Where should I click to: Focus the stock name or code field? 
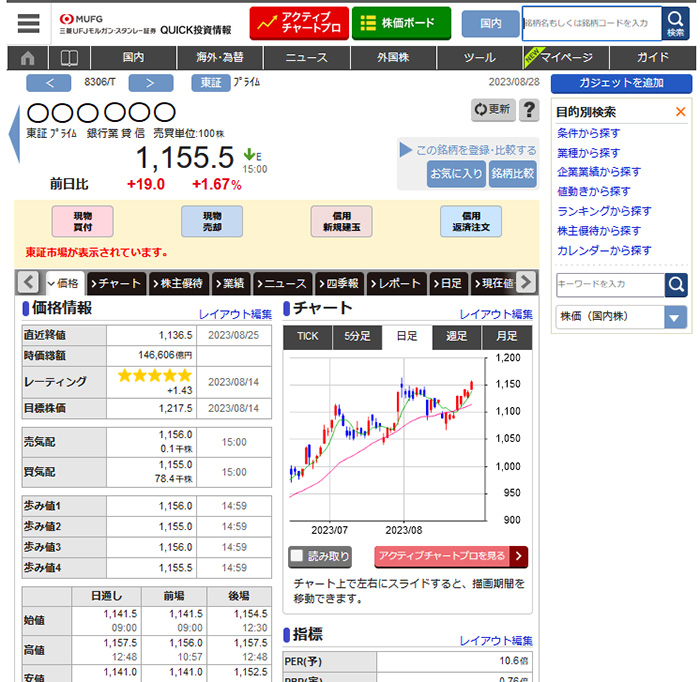[592, 23]
